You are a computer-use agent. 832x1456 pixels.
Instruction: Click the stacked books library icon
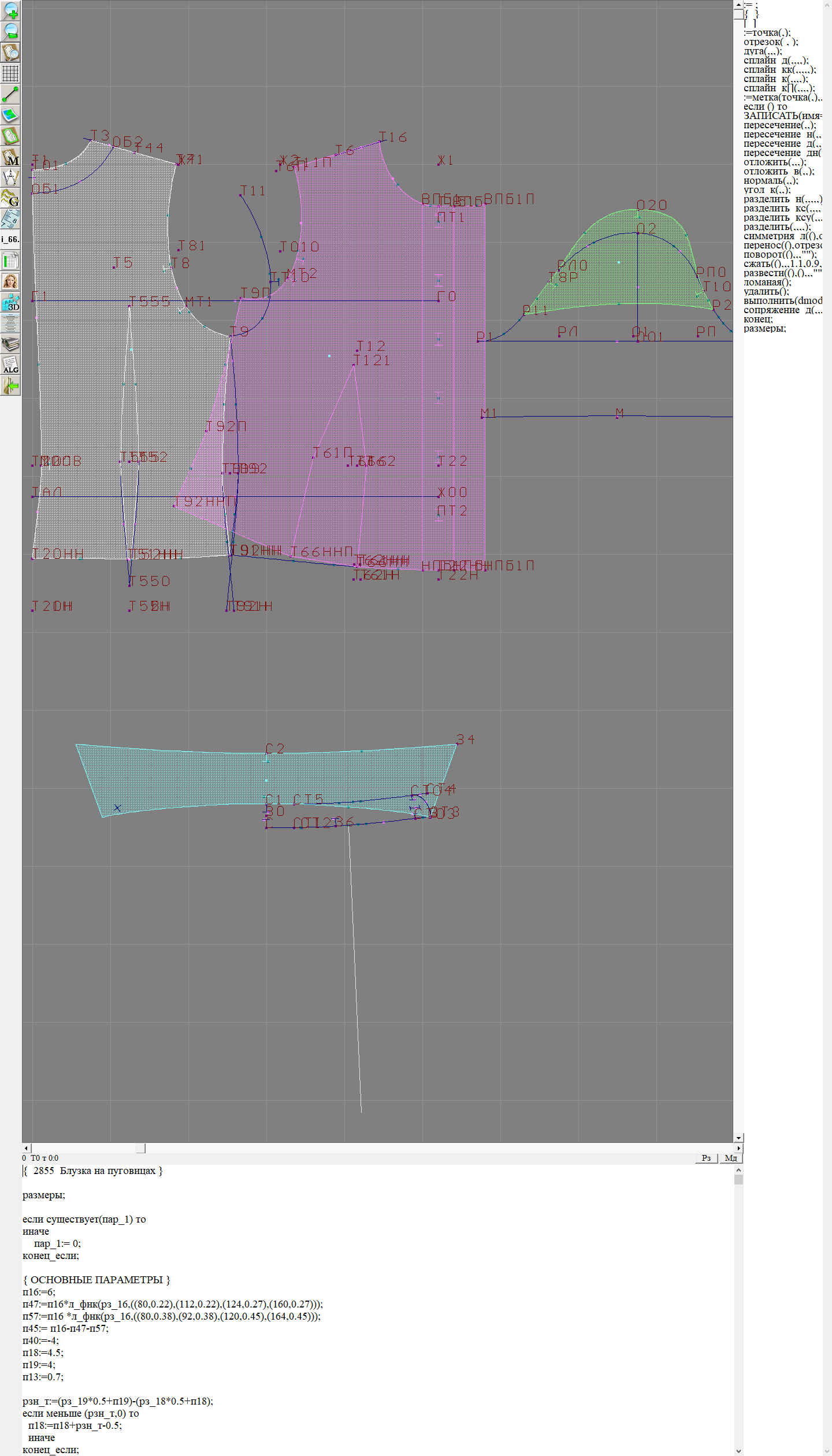[x=10, y=344]
